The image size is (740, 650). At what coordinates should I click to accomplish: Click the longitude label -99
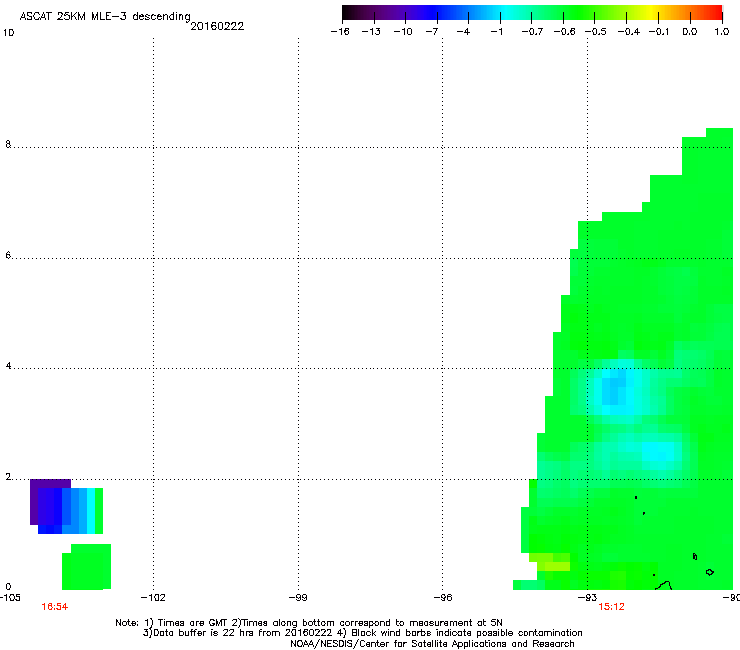pos(298,598)
